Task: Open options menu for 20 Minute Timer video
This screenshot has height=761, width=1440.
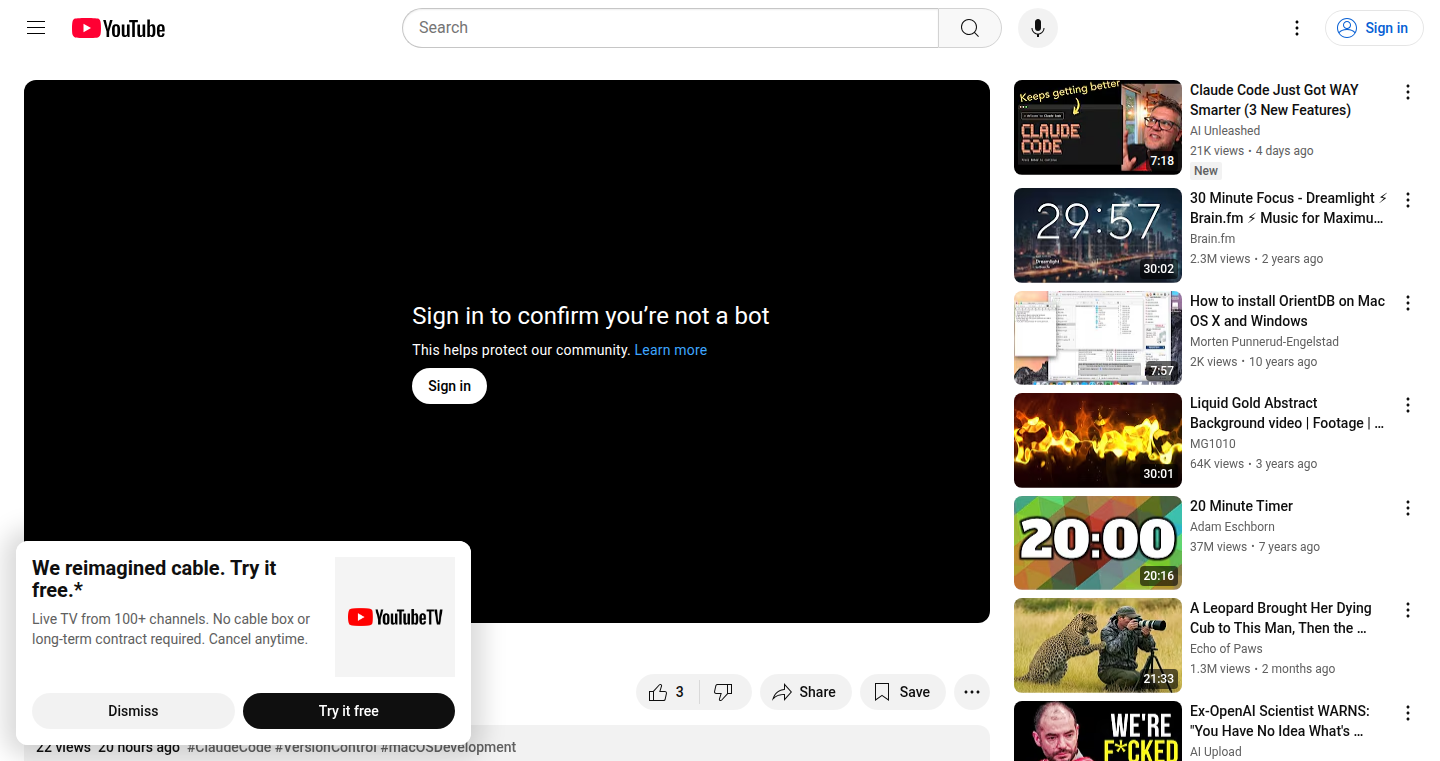Action: (x=1408, y=508)
